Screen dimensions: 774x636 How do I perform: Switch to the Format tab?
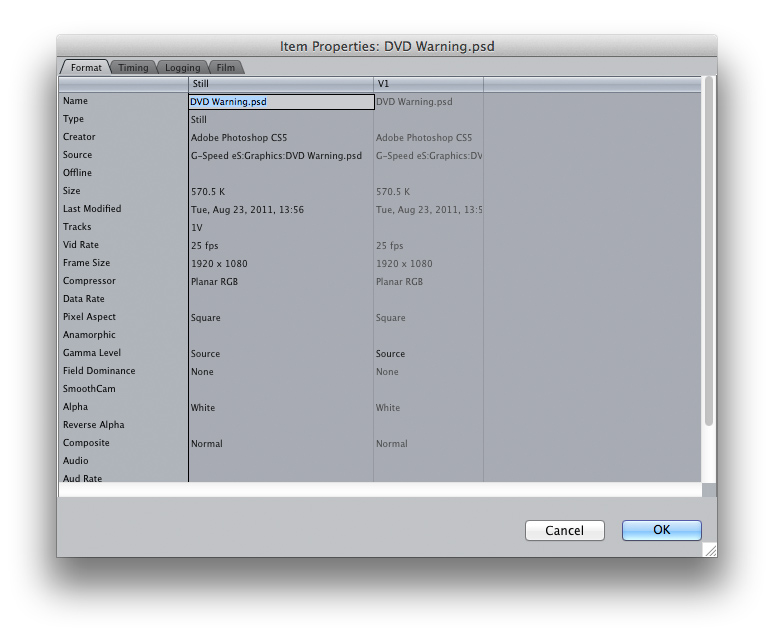[x=86, y=68]
